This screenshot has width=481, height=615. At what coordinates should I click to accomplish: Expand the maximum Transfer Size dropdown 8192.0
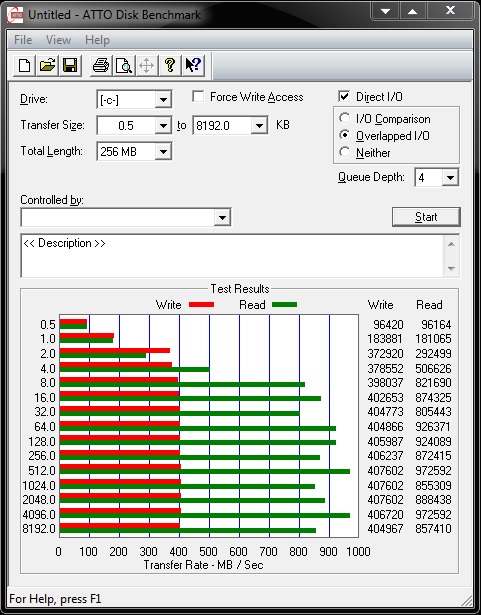(x=259, y=126)
